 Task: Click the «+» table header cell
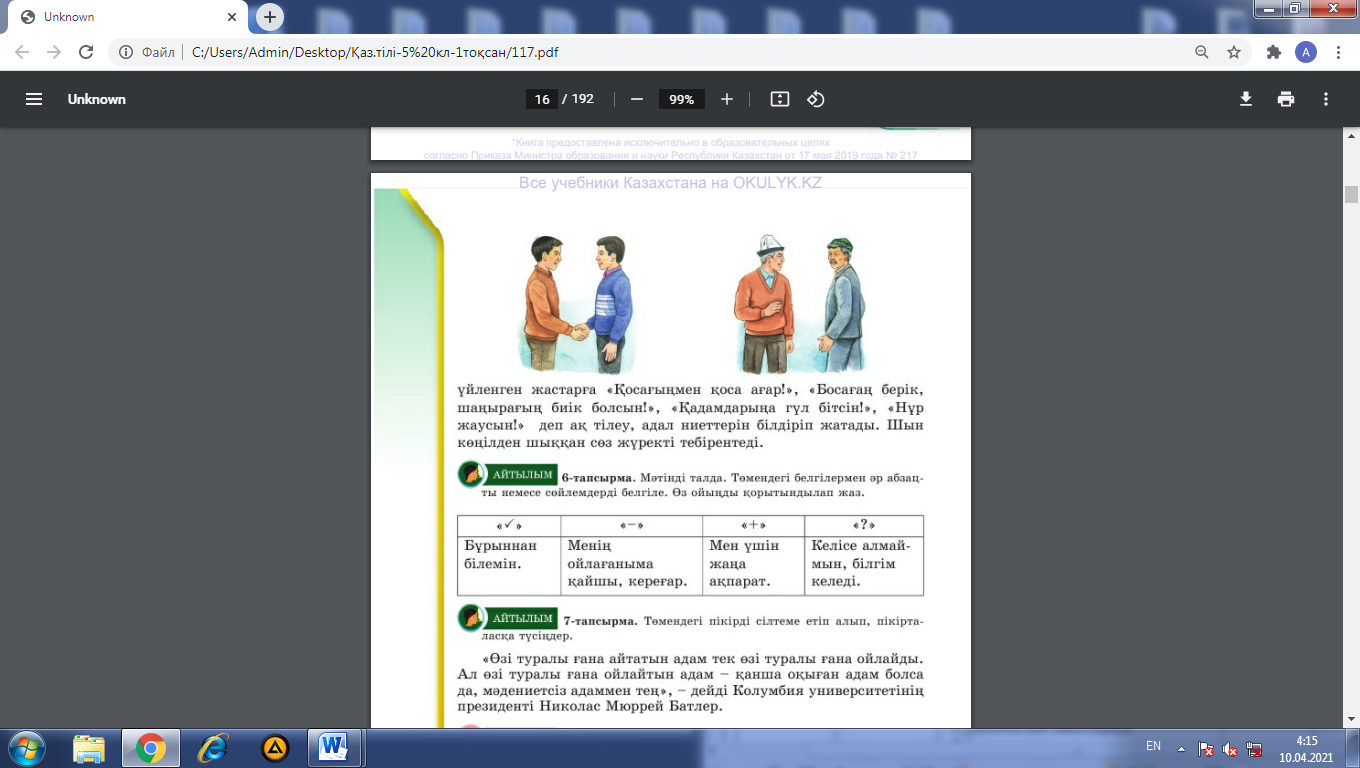pyautogui.click(x=754, y=526)
